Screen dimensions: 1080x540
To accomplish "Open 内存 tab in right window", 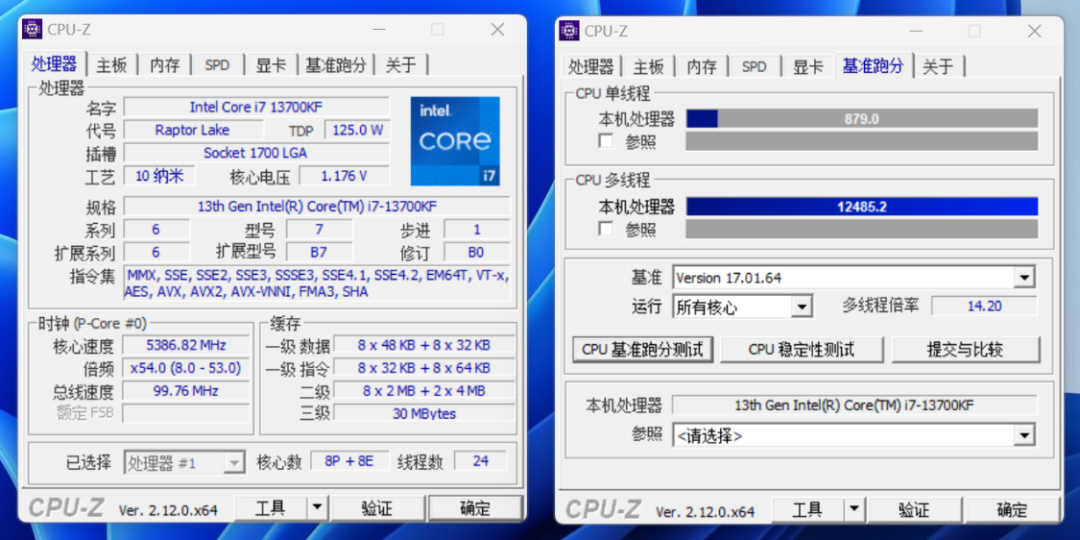I will (703, 67).
